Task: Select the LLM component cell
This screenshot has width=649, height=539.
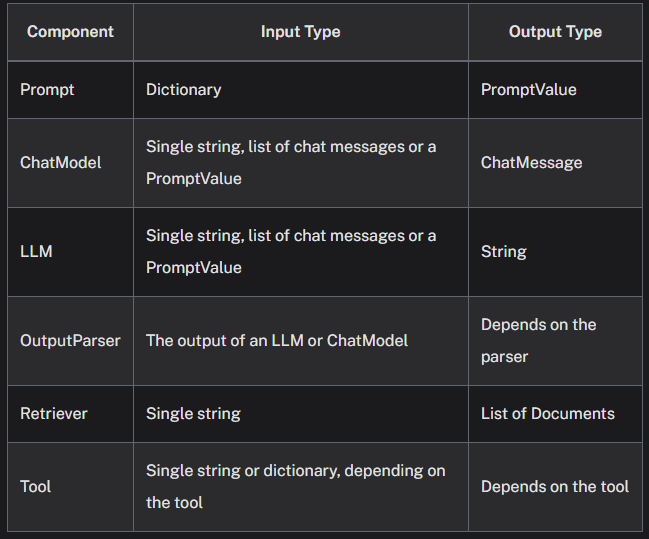Action: click(36, 251)
